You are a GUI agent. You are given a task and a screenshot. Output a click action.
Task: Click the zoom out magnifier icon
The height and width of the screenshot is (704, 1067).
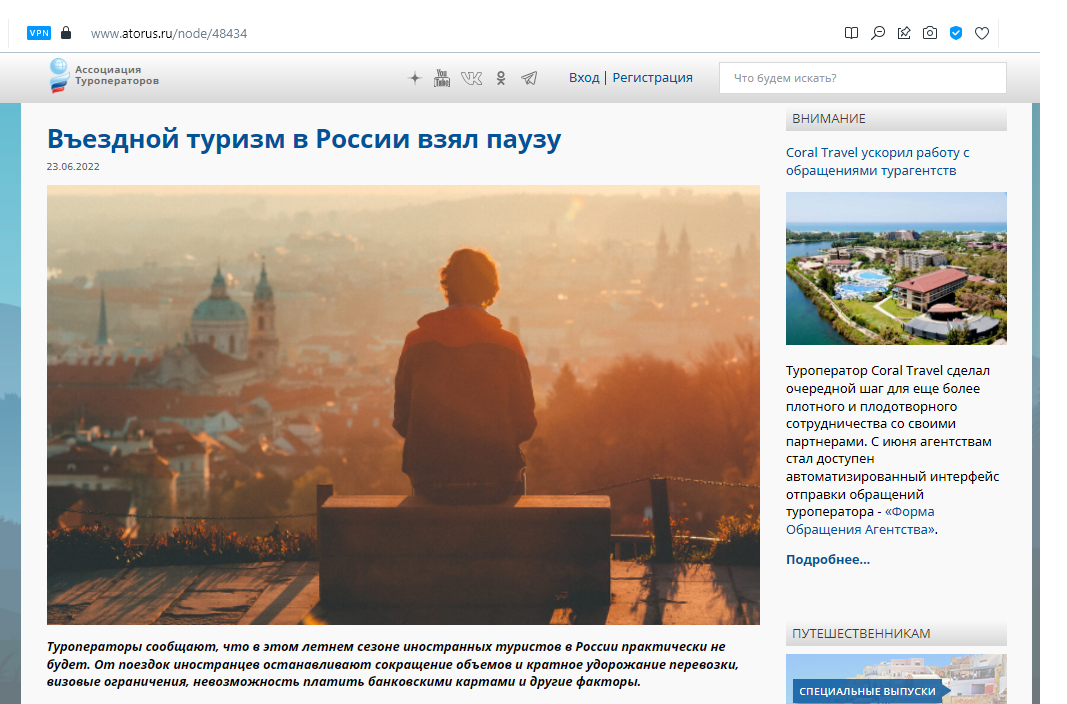click(x=878, y=33)
